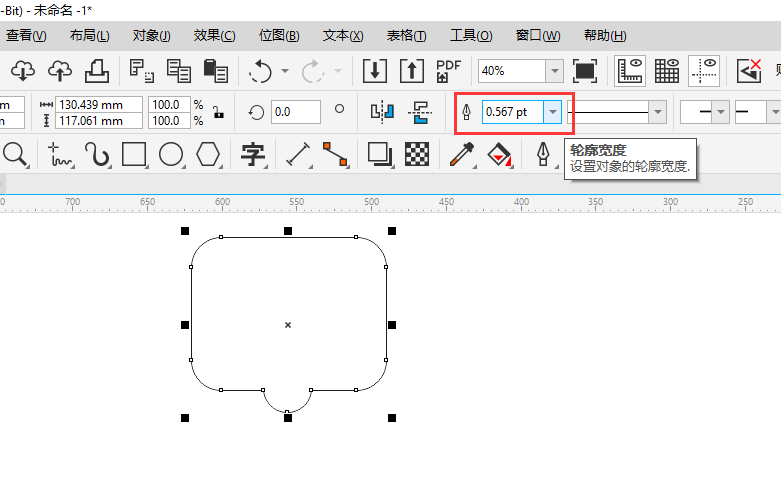Open the 工具(O) menu
The width and height of the screenshot is (781, 495).
point(471,35)
